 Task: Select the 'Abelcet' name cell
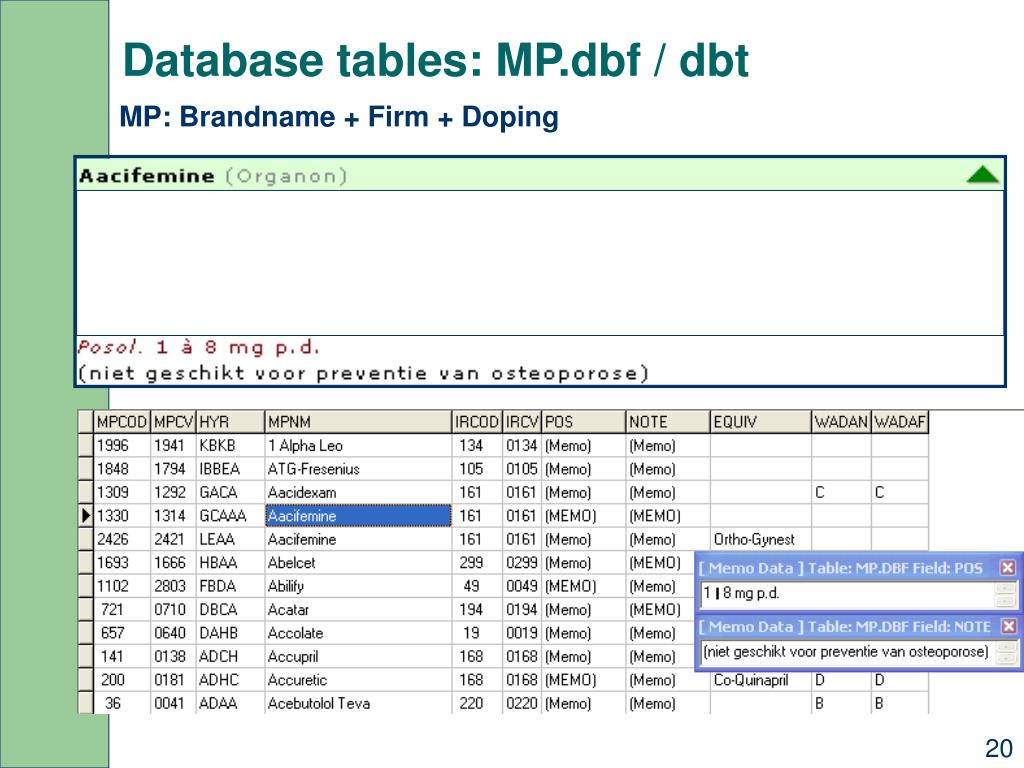pyautogui.click(x=359, y=562)
